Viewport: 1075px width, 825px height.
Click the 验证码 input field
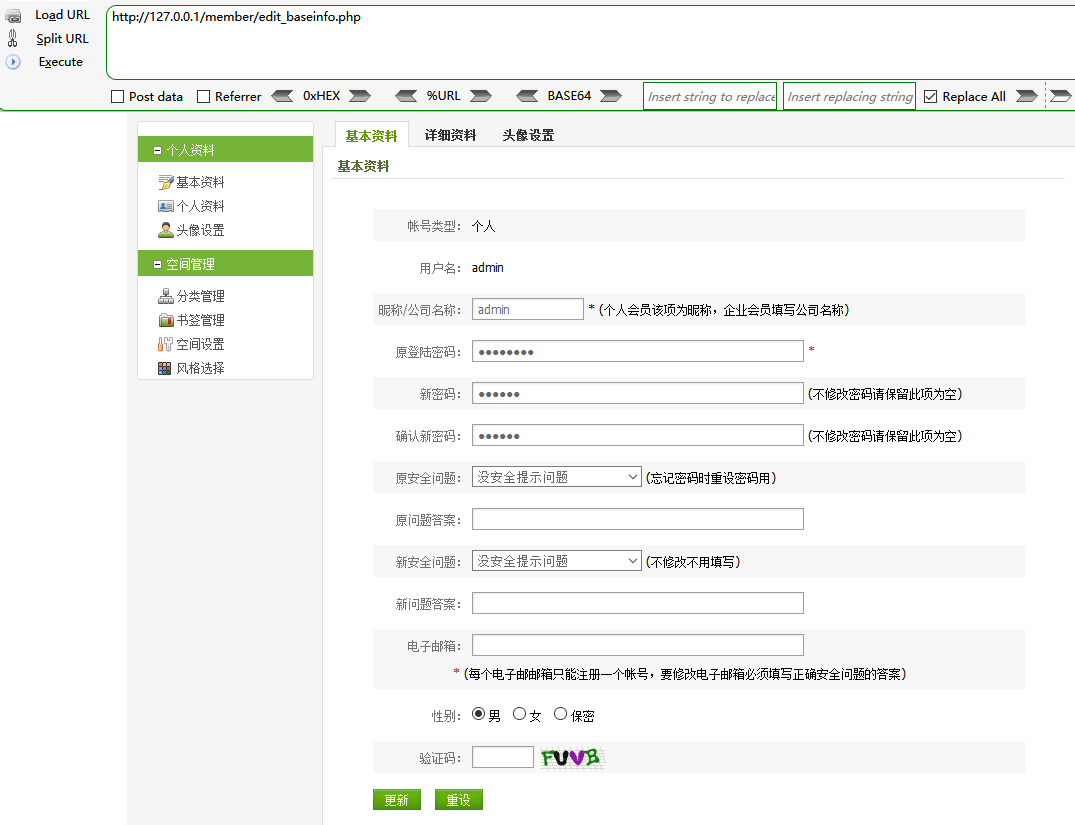point(503,757)
